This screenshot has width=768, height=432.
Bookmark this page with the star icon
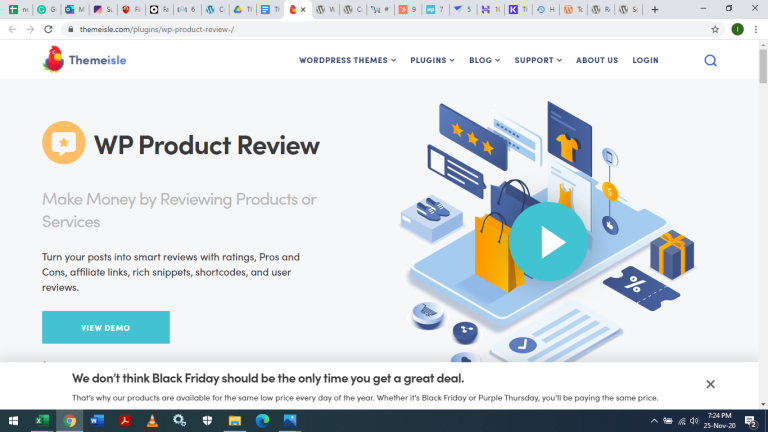pos(715,29)
